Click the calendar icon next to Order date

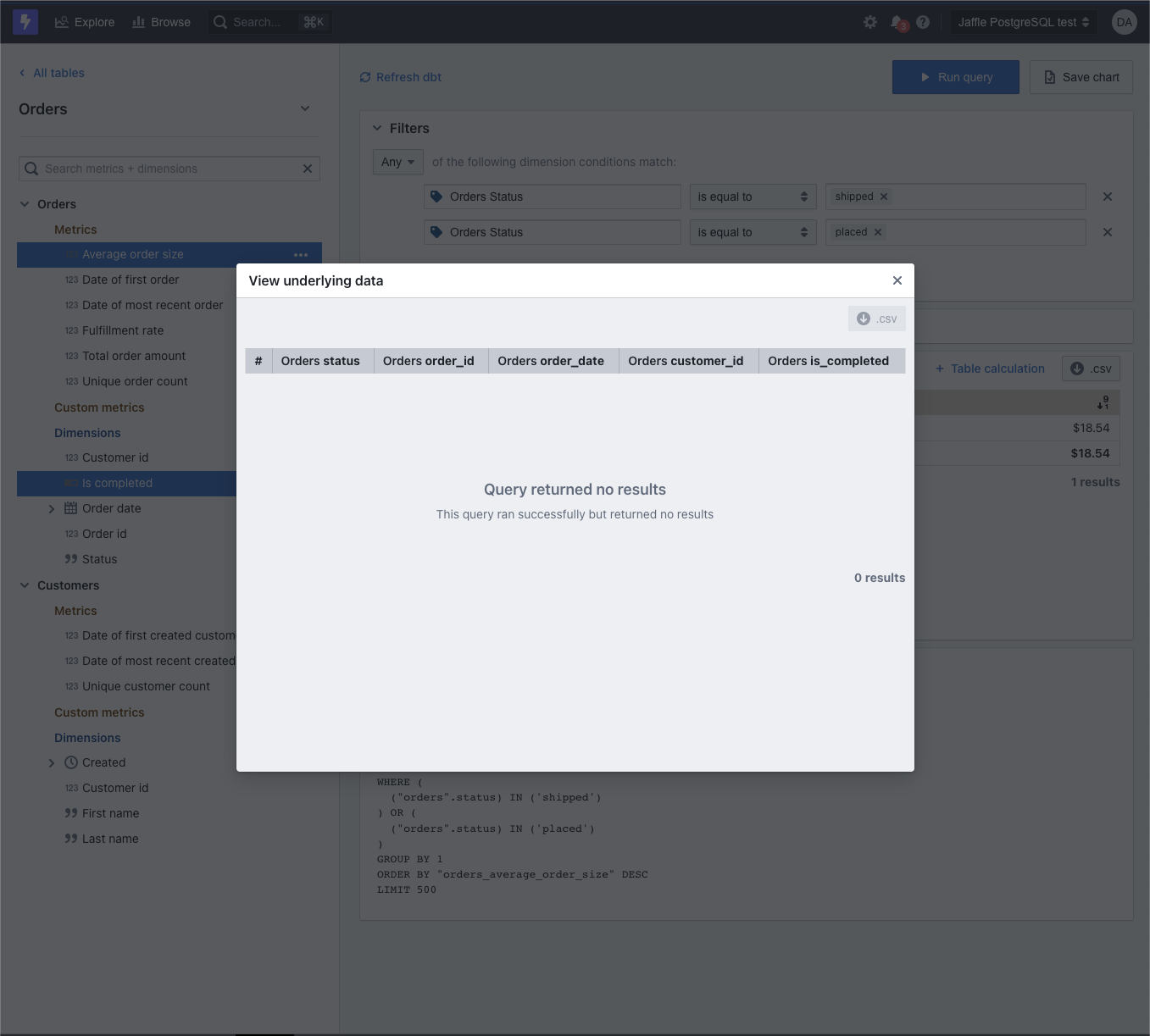pyautogui.click(x=71, y=508)
